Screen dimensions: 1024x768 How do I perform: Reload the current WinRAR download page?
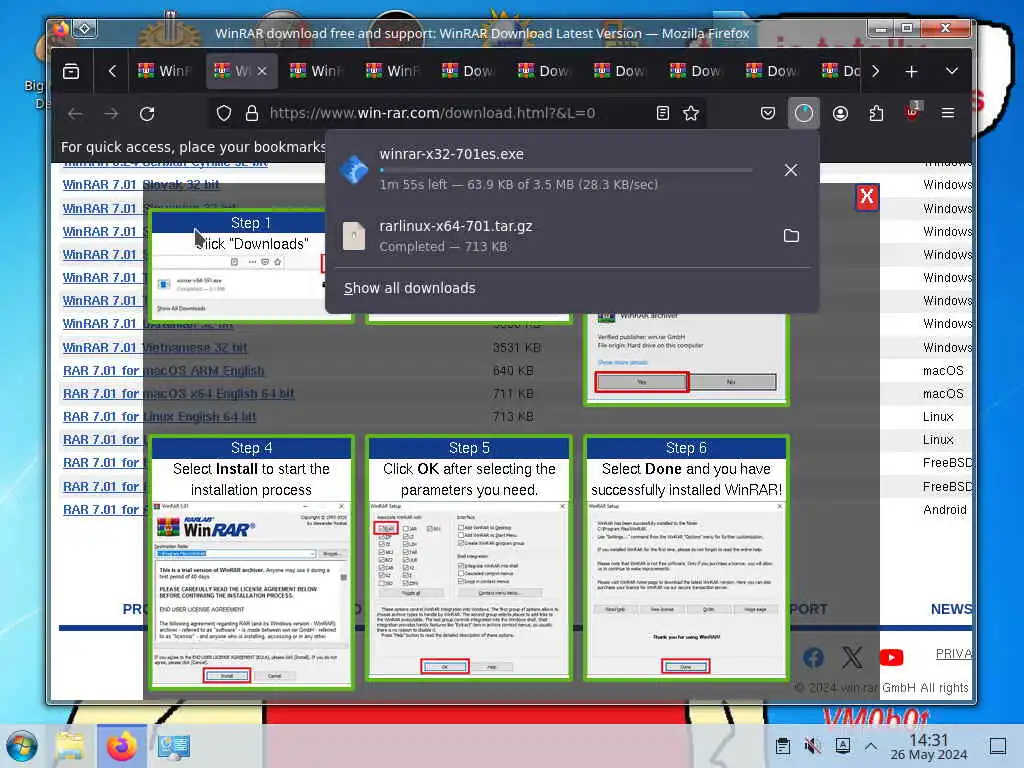tap(147, 114)
